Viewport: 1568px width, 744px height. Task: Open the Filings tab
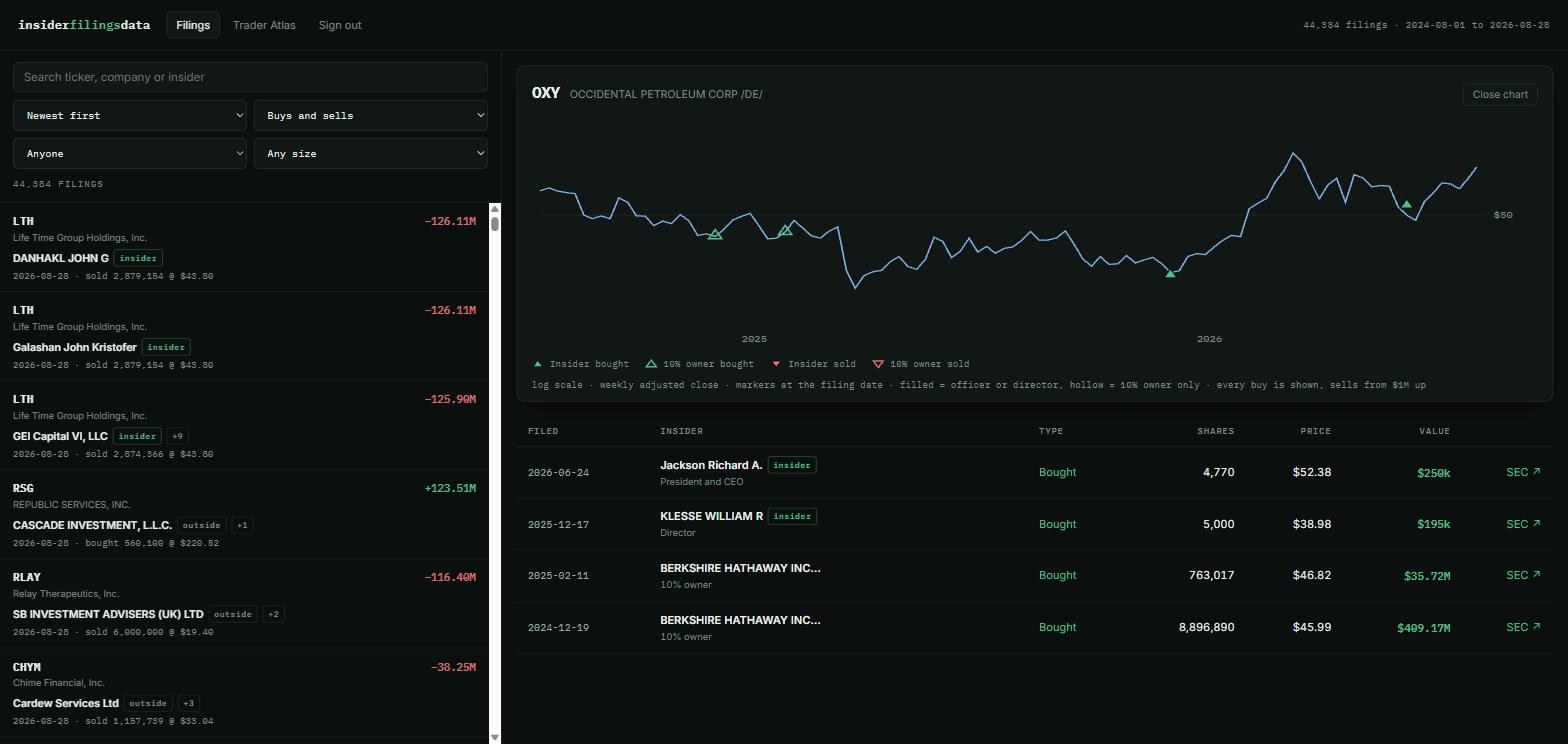point(193,25)
